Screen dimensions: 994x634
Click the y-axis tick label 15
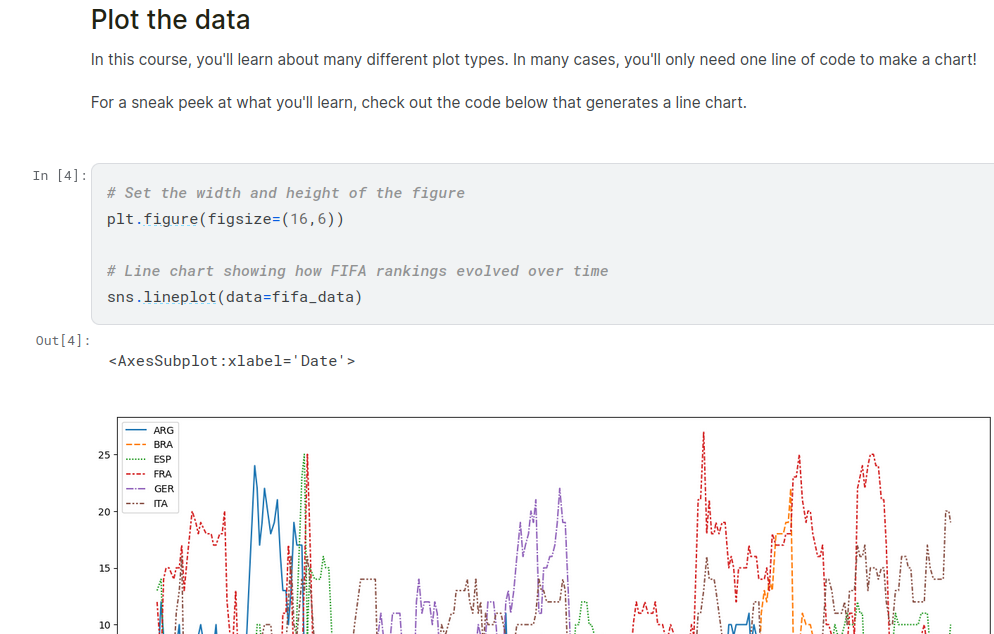pyautogui.click(x=103, y=569)
